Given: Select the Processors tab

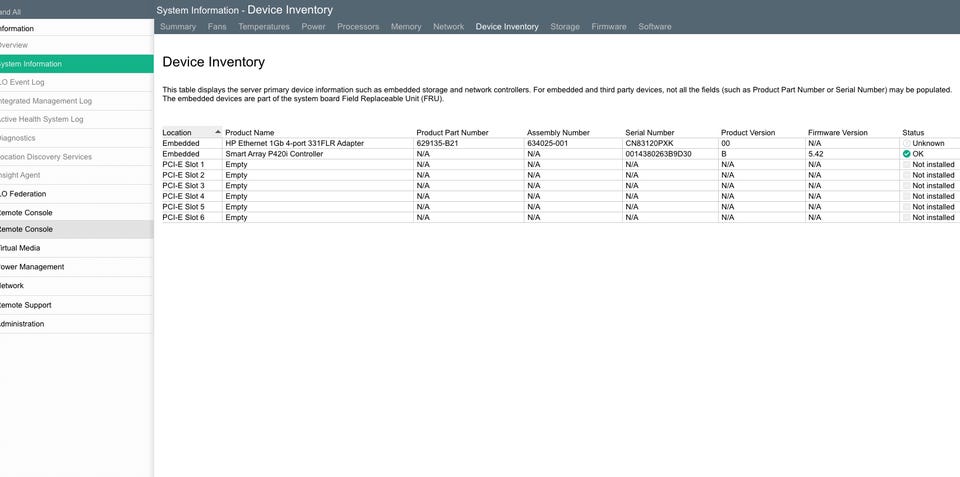Looking at the screenshot, I should point(358,26).
